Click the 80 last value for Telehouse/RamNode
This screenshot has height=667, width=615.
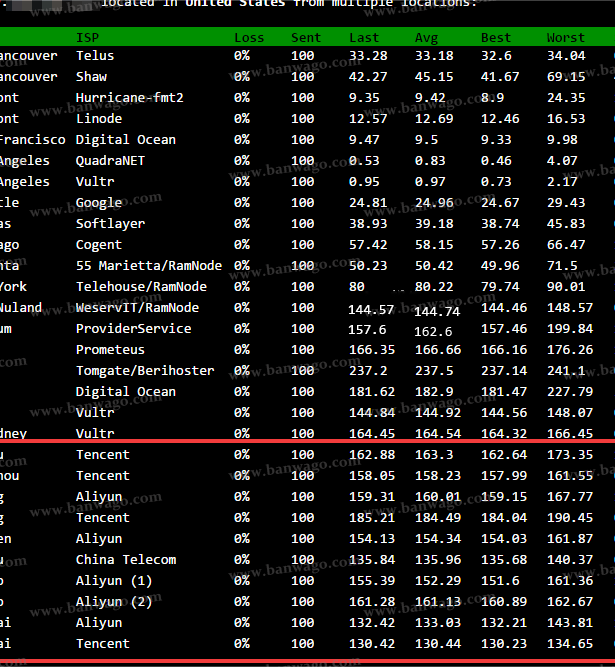357,287
